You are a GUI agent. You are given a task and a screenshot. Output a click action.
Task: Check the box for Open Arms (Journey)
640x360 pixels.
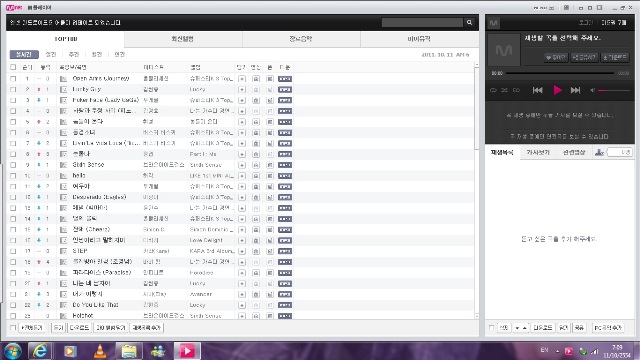tap(13, 78)
